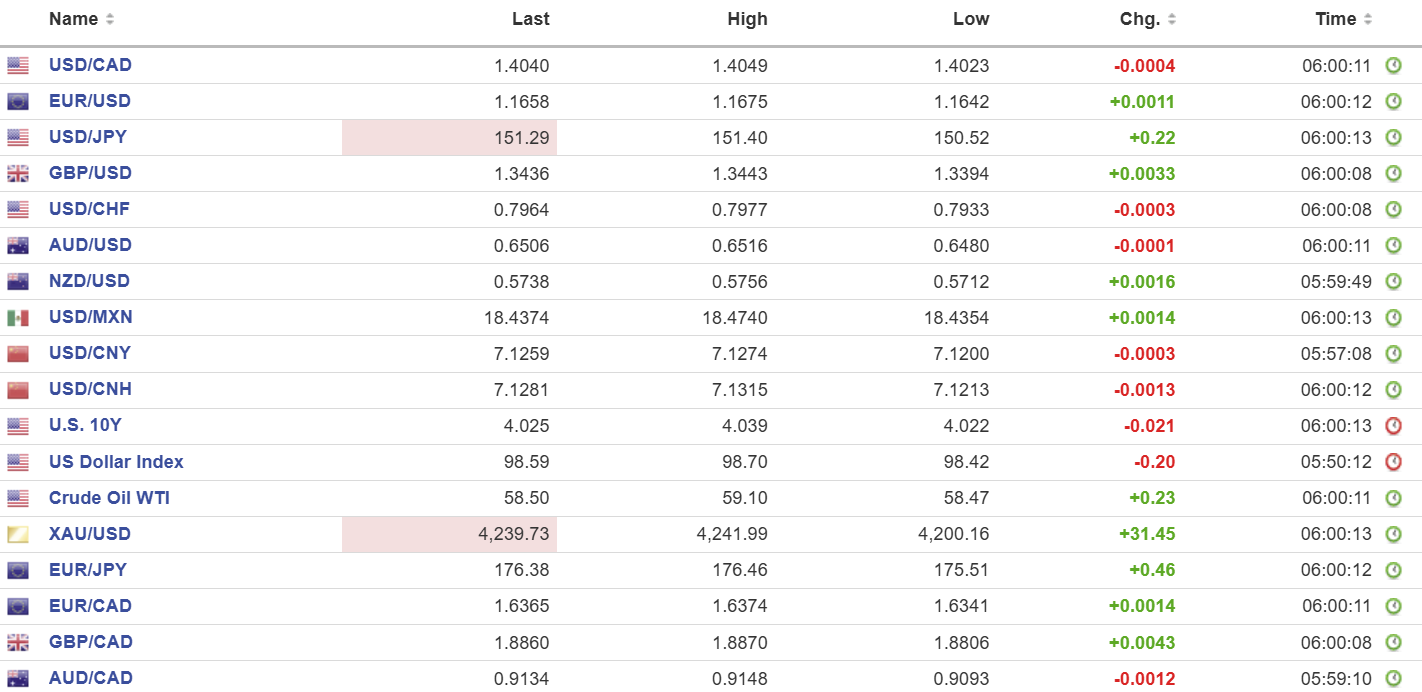Click the UK flag icon beside GBP/USD
This screenshot has height=692, width=1422.
point(18,174)
